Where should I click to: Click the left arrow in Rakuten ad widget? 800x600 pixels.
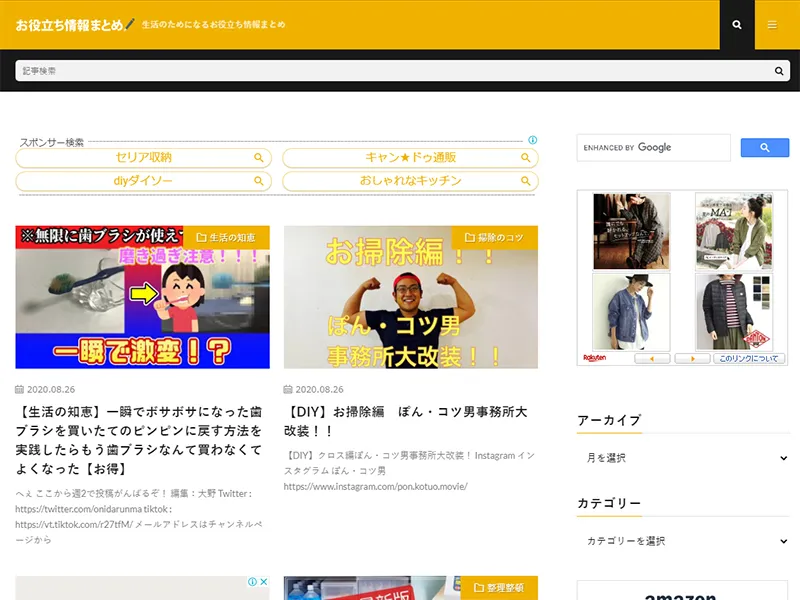tap(652, 358)
